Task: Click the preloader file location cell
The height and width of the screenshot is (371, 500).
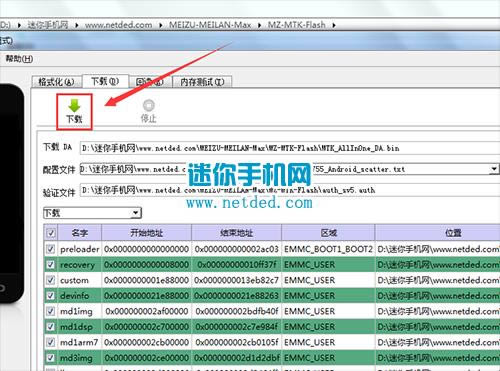Action: [438, 249]
